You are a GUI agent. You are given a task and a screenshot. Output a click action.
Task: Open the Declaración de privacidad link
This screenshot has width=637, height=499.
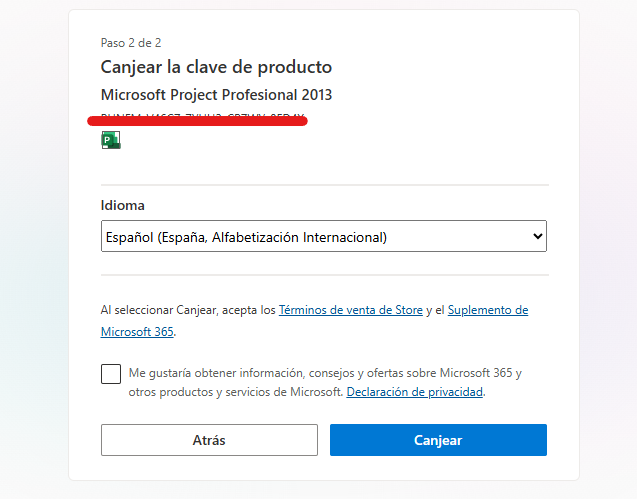tap(414, 392)
